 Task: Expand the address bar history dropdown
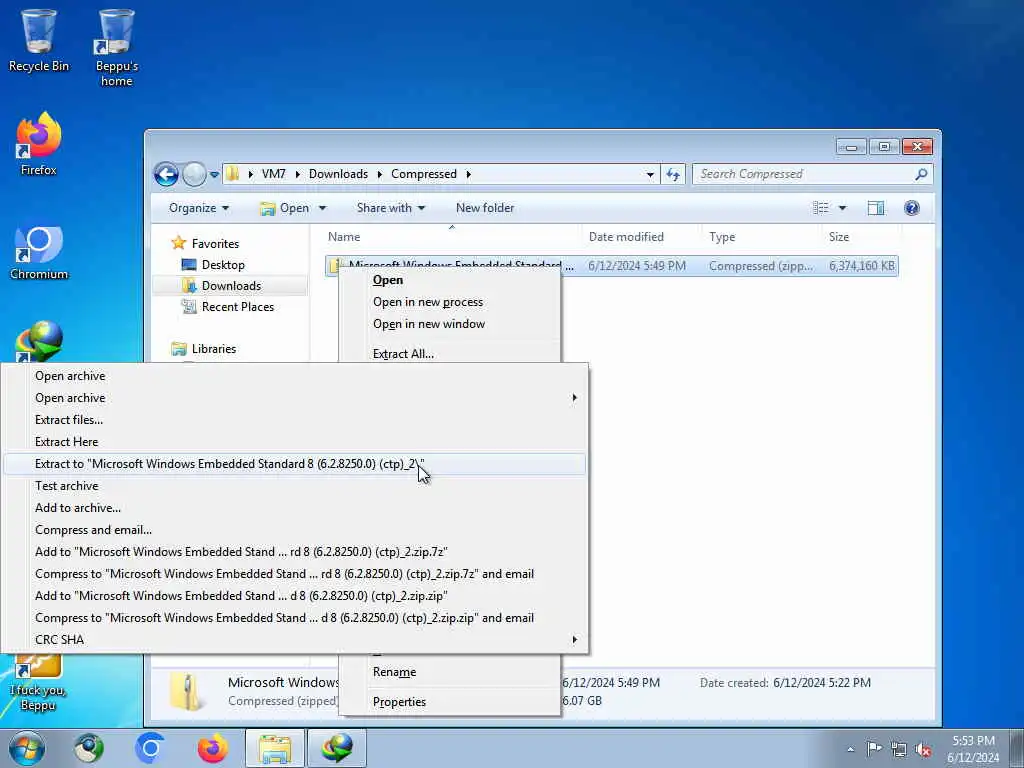coord(650,174)
